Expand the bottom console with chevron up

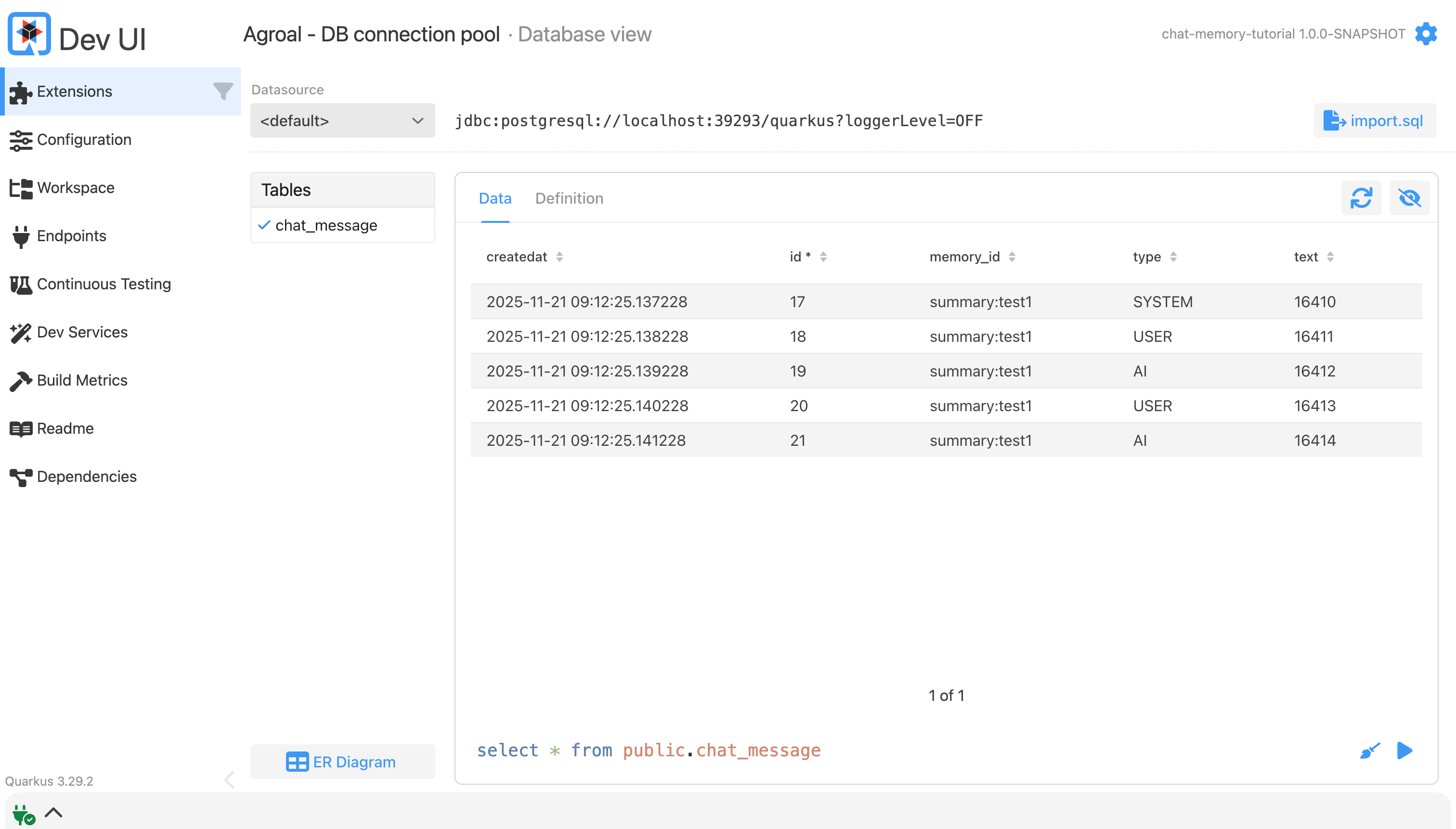[53, 813]
